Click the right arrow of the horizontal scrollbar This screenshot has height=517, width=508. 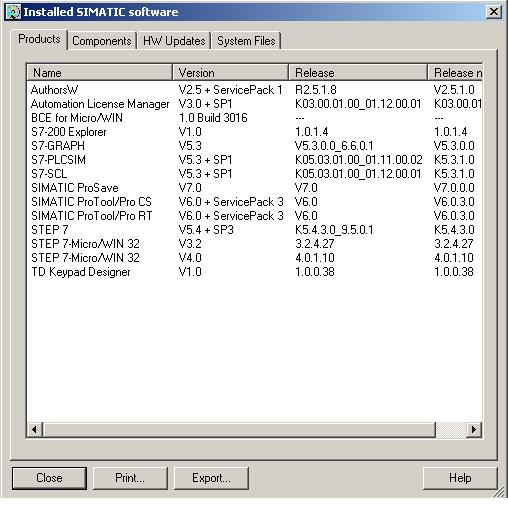click(473, 429)
